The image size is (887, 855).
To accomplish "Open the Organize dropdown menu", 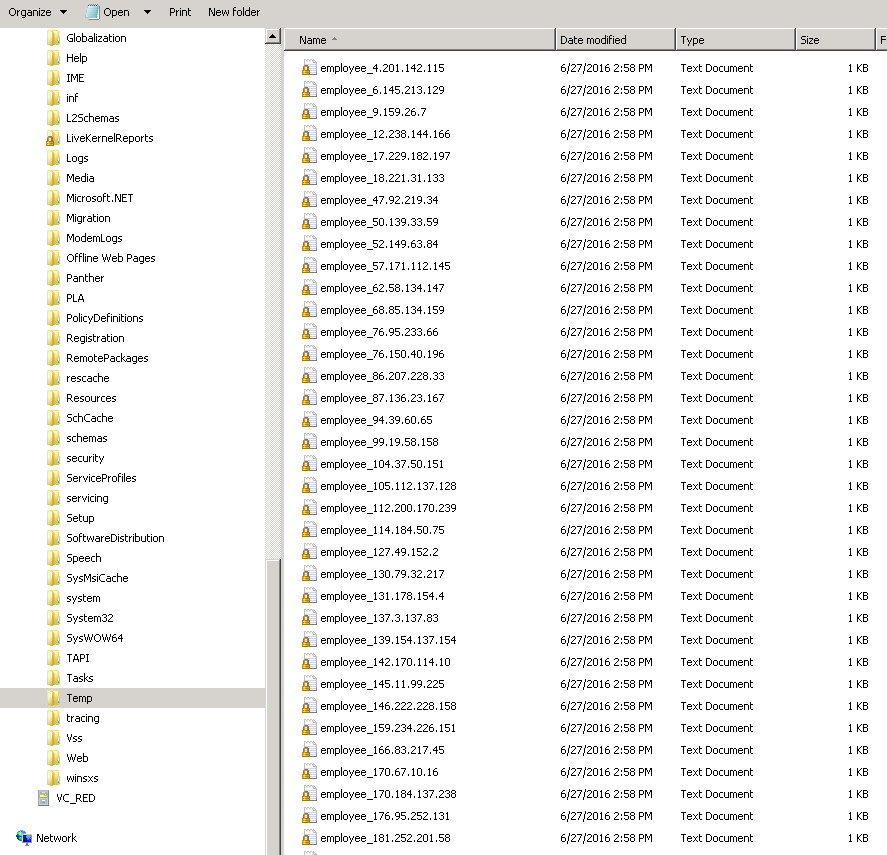I will (38, 12).
